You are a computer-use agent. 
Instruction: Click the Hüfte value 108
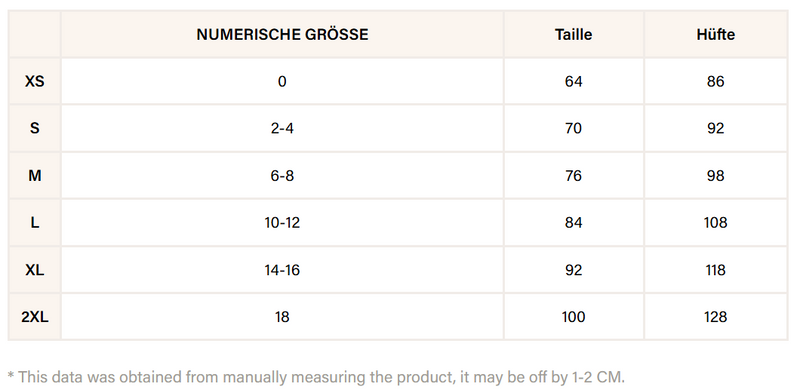[x=715, y=223]
